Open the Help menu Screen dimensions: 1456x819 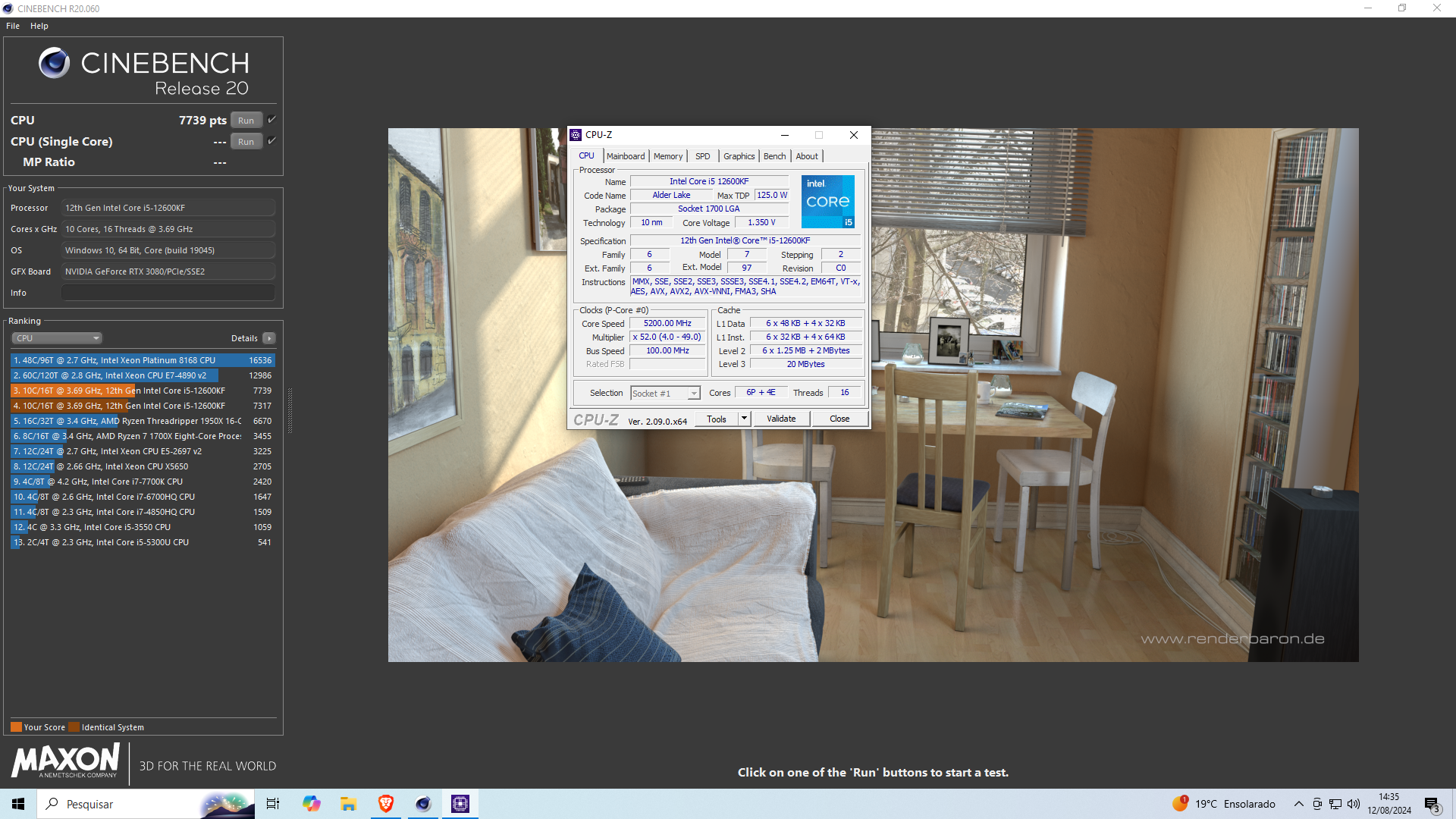(x=39, y=26)
